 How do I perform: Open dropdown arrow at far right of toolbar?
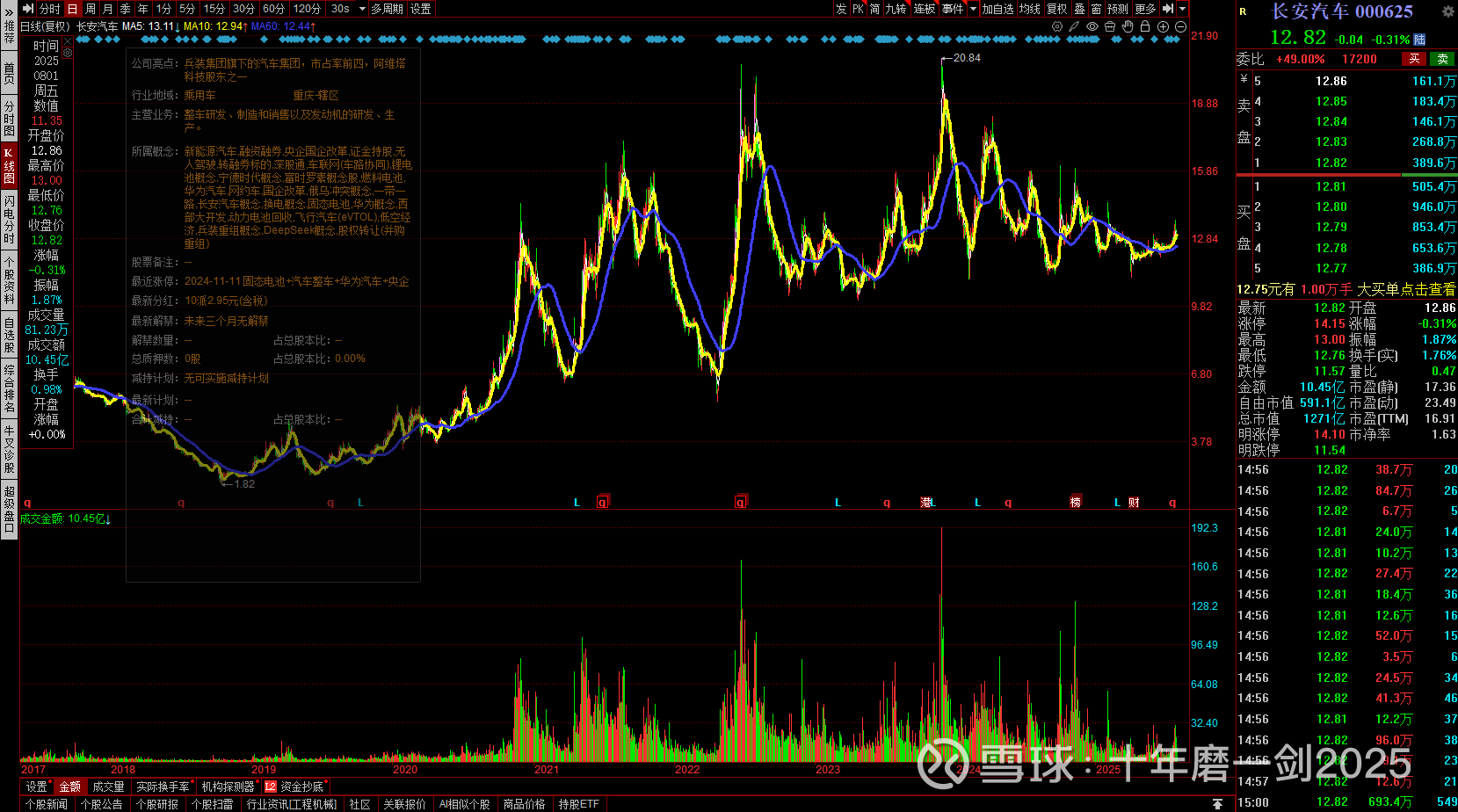[1182, 9]
